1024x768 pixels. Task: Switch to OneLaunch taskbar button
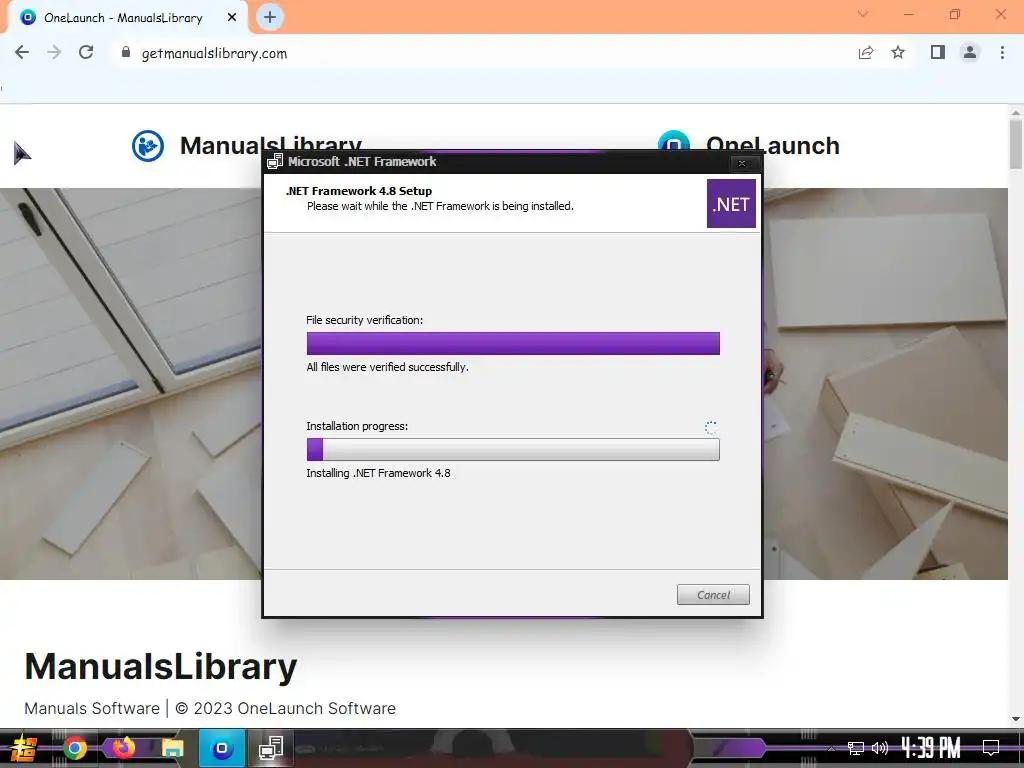(x=222, y=748)
